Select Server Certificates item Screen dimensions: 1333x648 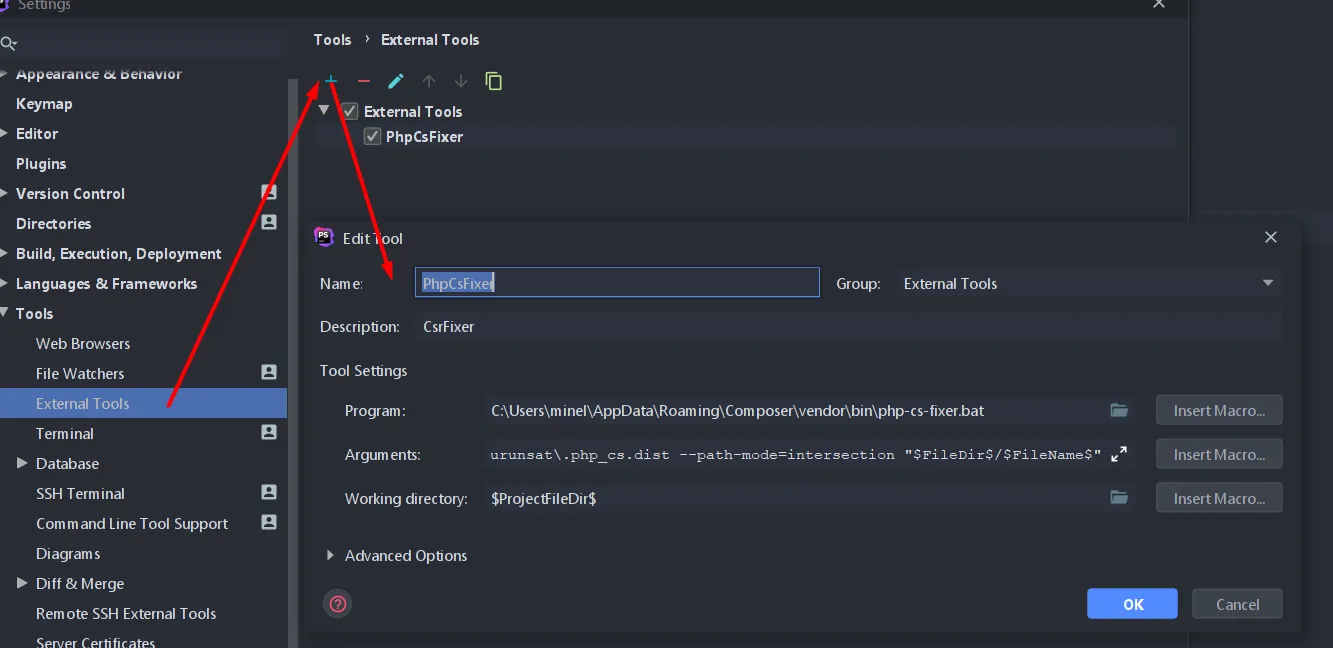point(95,641)
